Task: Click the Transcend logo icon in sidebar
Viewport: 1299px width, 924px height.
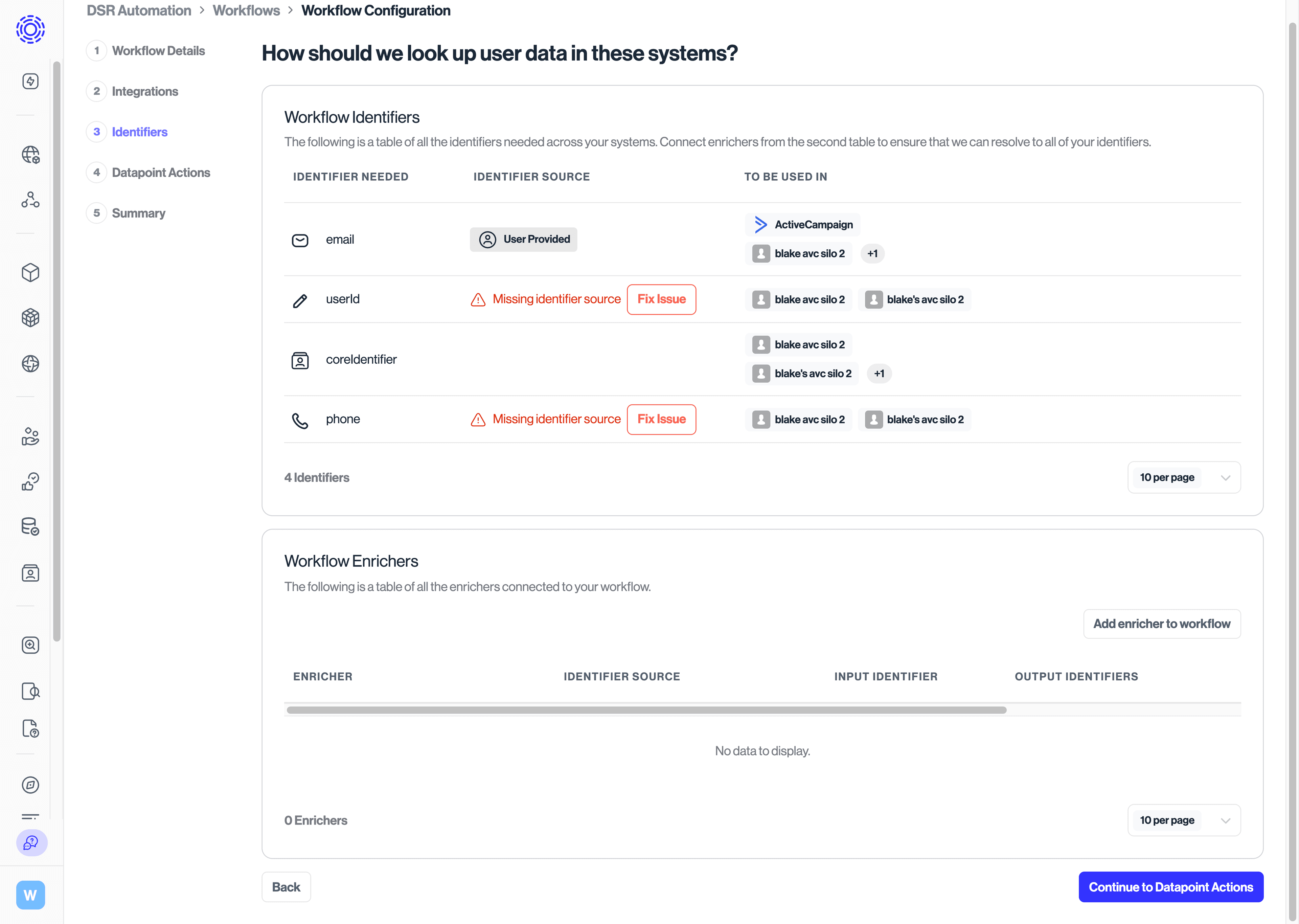Action: [30, 29]
